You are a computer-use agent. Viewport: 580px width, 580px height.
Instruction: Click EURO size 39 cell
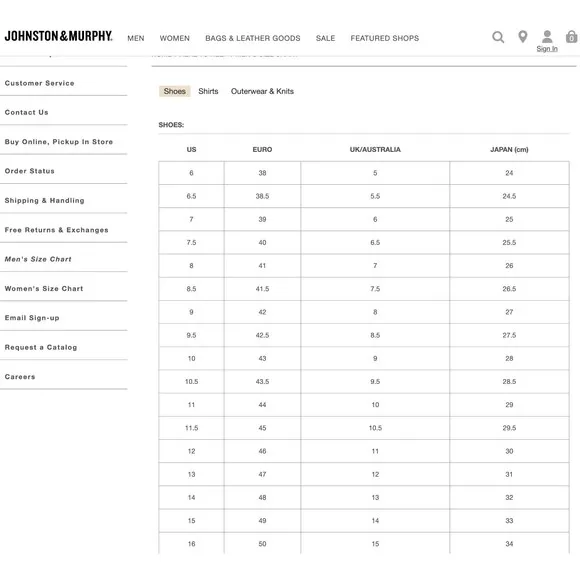click(x=262, y=219)
